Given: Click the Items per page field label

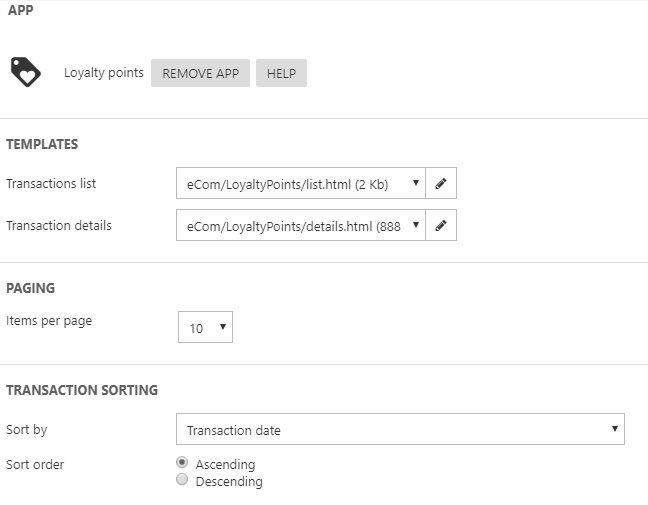Looking at the screenshot, I should point(49,321).
